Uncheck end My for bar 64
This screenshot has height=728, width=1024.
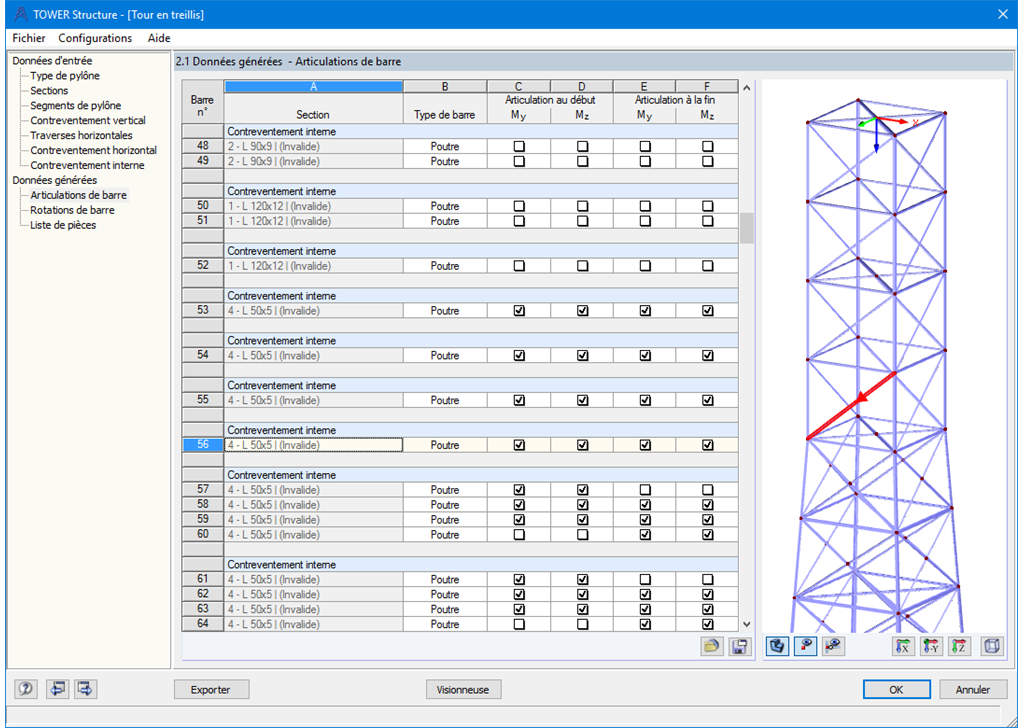(x=645, y=624)
